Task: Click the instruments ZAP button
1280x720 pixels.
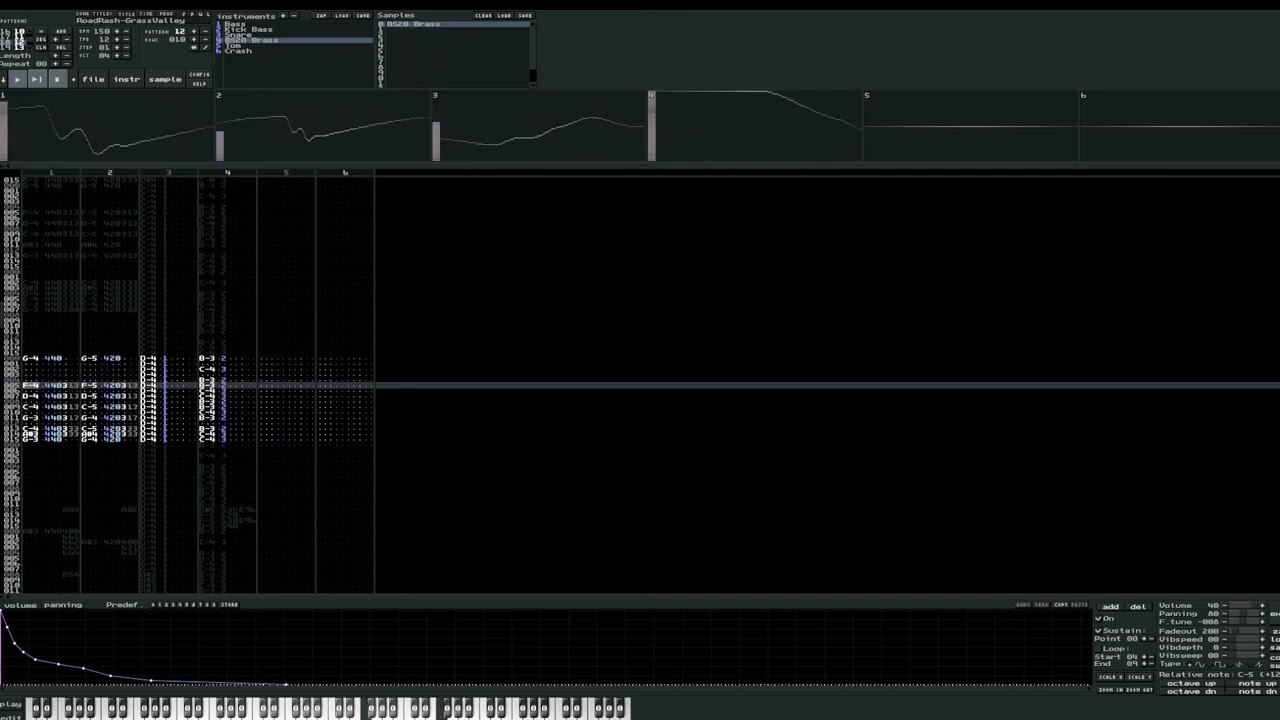Action: (321, 16)
